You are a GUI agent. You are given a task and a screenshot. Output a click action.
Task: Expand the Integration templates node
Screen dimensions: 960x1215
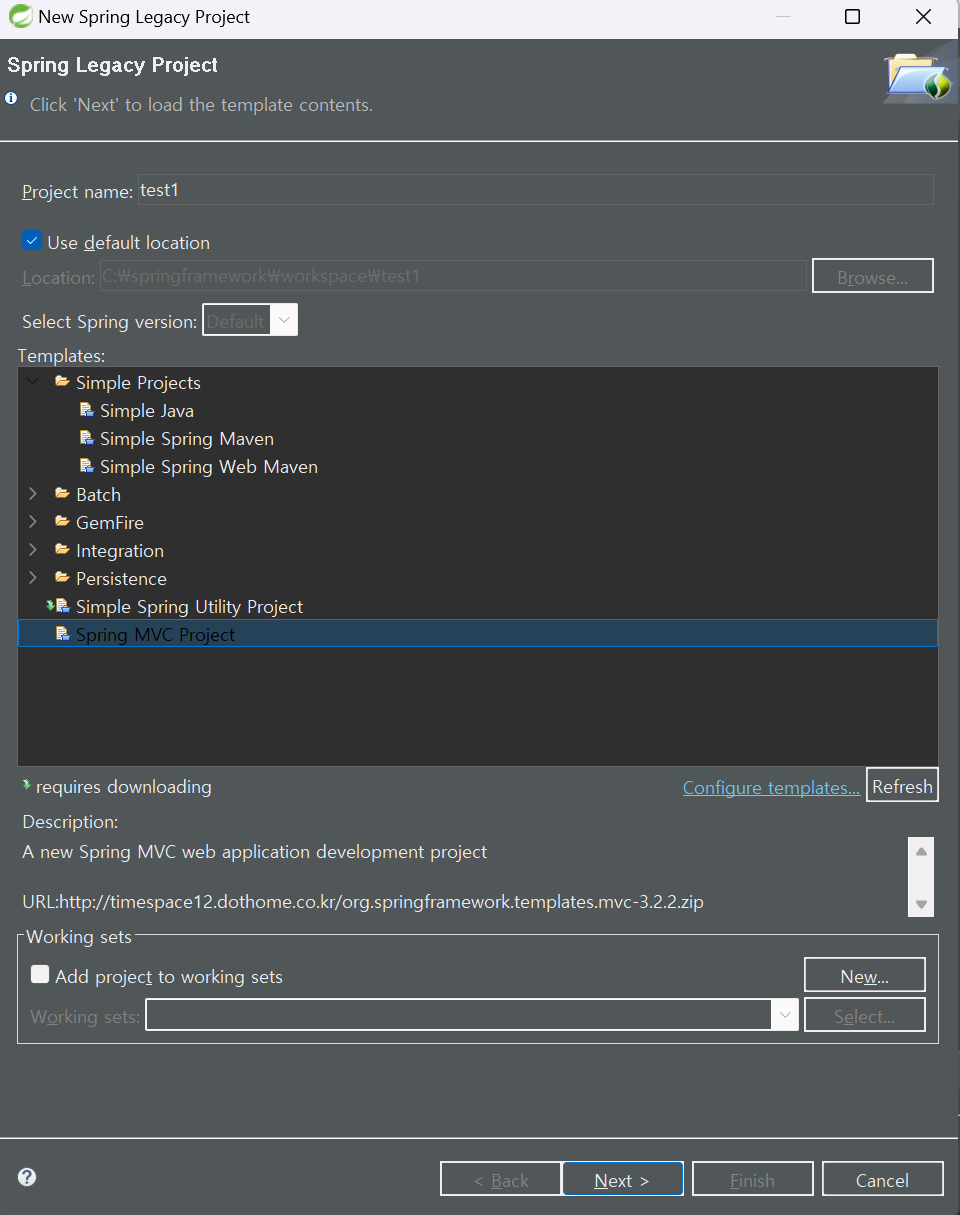click(x=33, y=550)
